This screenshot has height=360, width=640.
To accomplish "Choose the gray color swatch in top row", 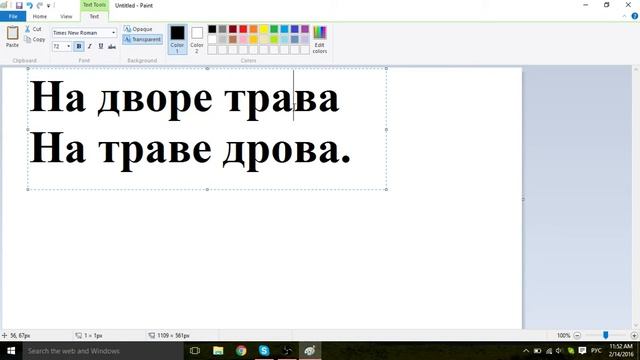I will (x=222, y=29).
